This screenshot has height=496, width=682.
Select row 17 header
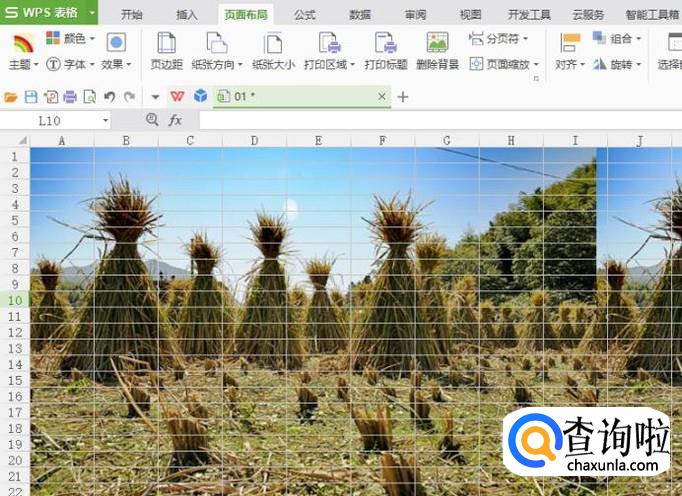(x=15, y=412)
